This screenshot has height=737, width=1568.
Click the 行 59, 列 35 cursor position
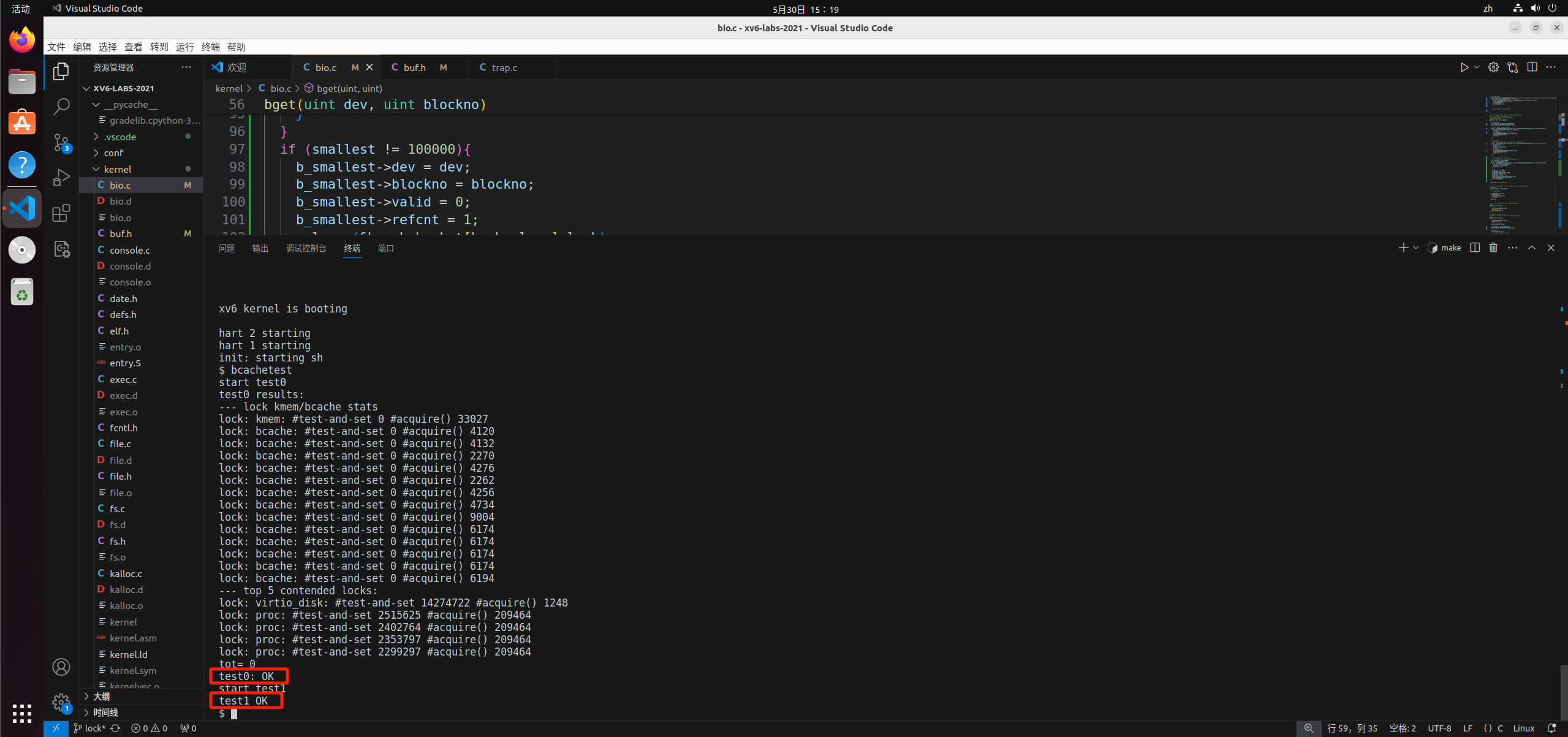1352,728
